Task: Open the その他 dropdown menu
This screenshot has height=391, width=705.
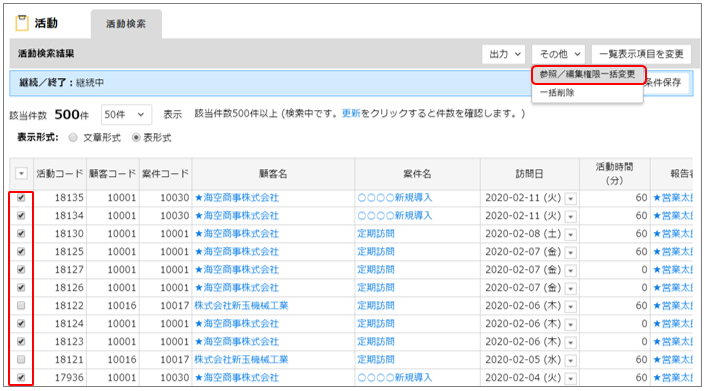Action: tap(558, 54)
